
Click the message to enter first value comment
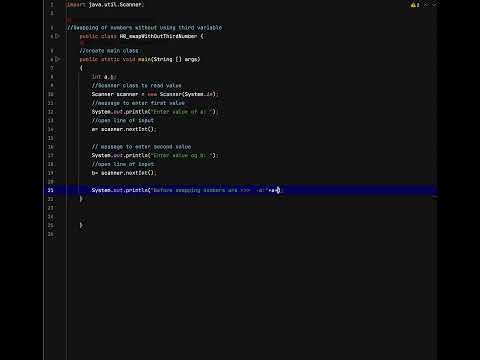[138, 103]
